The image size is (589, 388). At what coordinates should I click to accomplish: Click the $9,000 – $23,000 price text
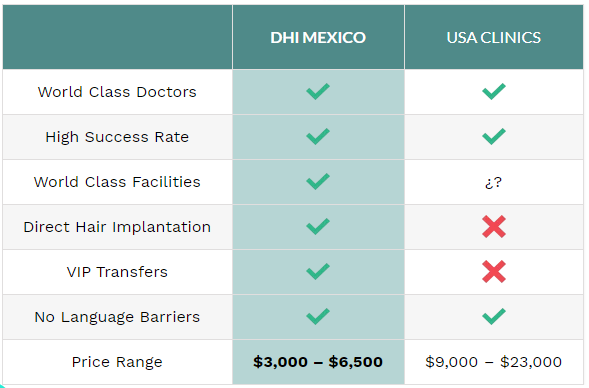click(x=494, y=362)
